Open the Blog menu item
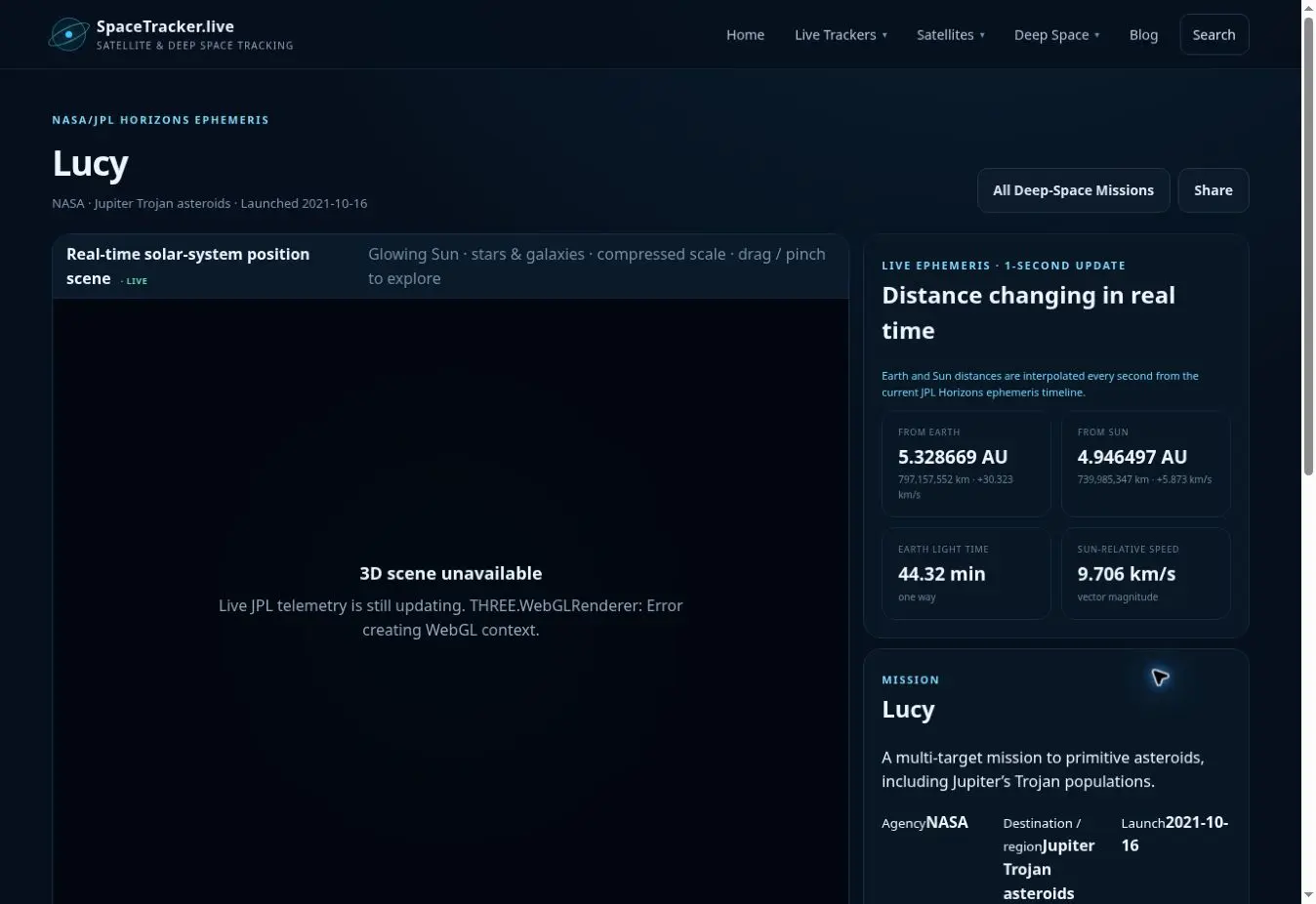This screenshot has width=1316, height=904. coord(1143,34)
